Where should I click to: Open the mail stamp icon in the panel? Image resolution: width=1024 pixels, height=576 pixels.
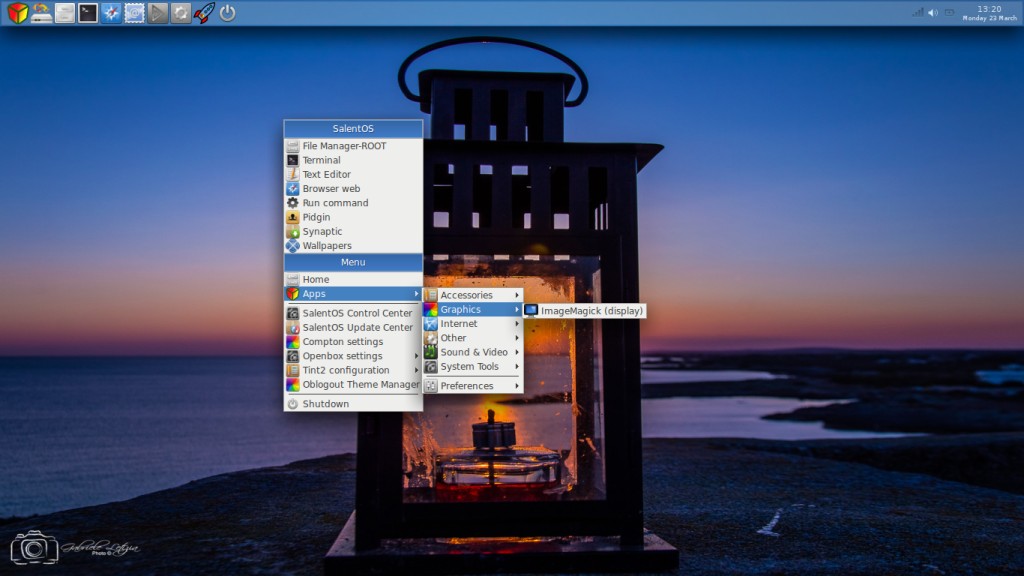(x=134, y=13)
